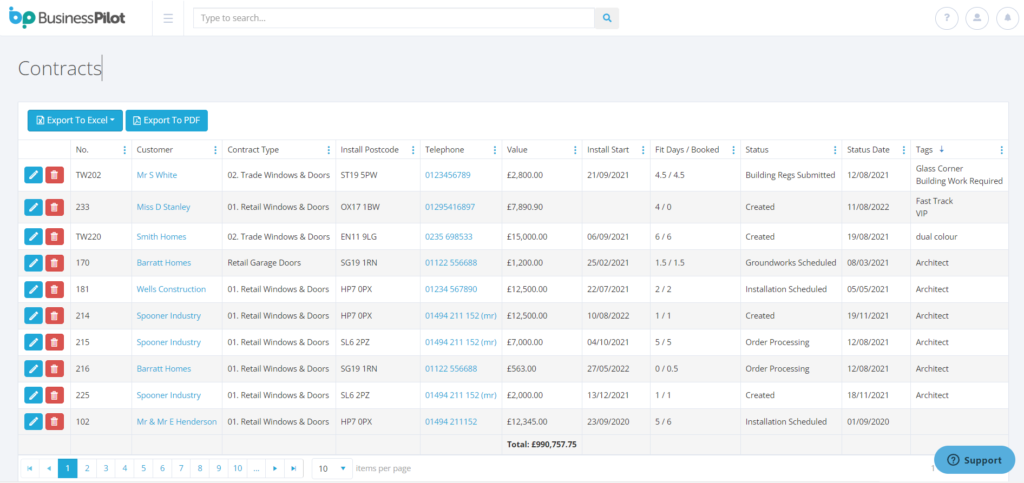Go to first page arrow
The width and height of the screenshot is (1024, 483).
30,468
